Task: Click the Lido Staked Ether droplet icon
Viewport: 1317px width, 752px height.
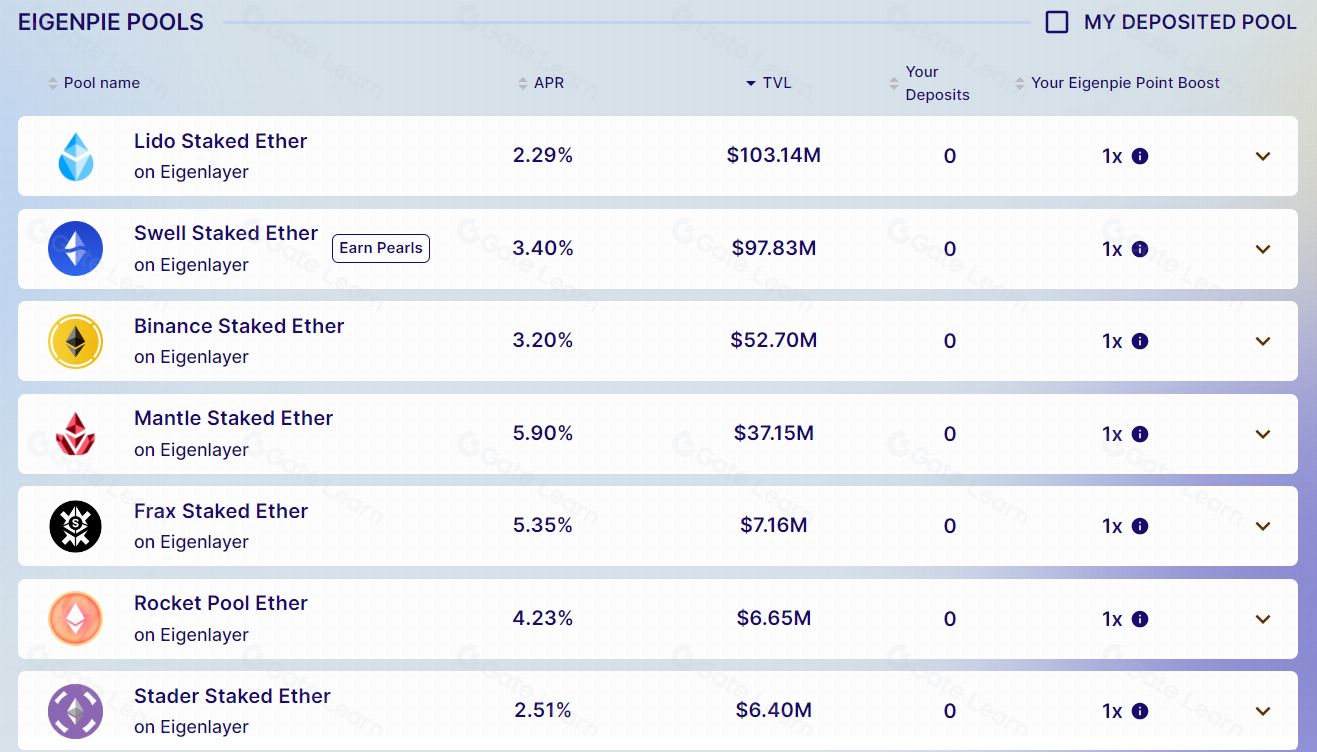Action: tap(76, 156)
